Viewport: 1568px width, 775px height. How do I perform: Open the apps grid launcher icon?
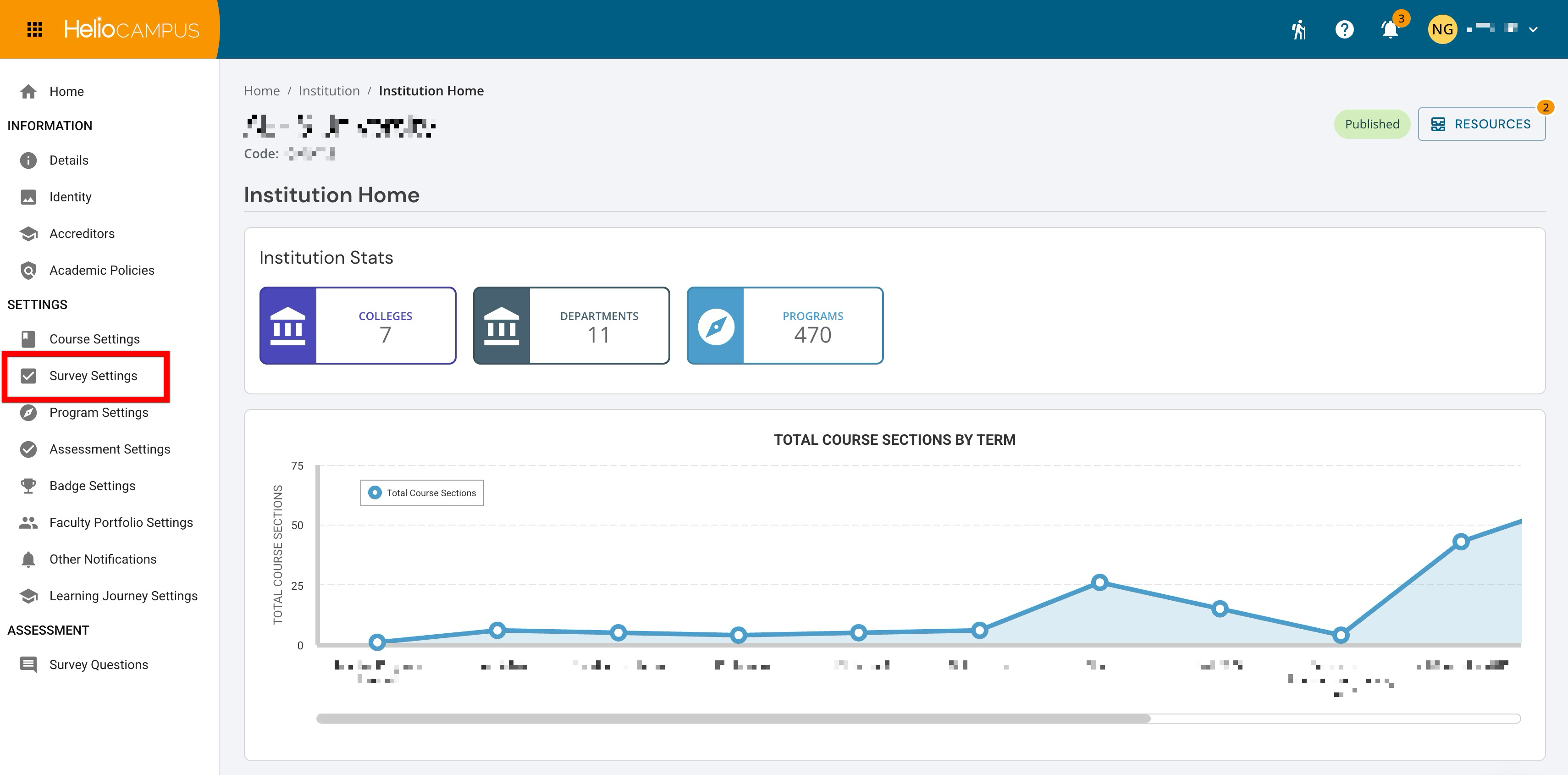pos(35,29)
